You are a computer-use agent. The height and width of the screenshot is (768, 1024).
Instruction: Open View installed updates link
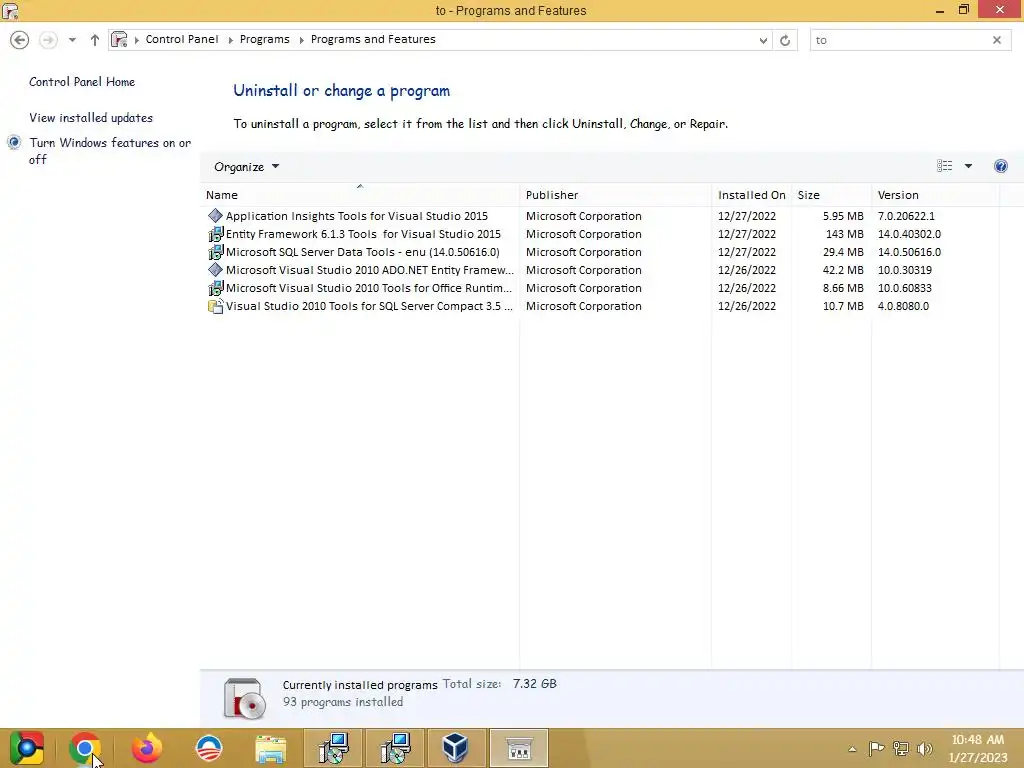tap(91, 118)
